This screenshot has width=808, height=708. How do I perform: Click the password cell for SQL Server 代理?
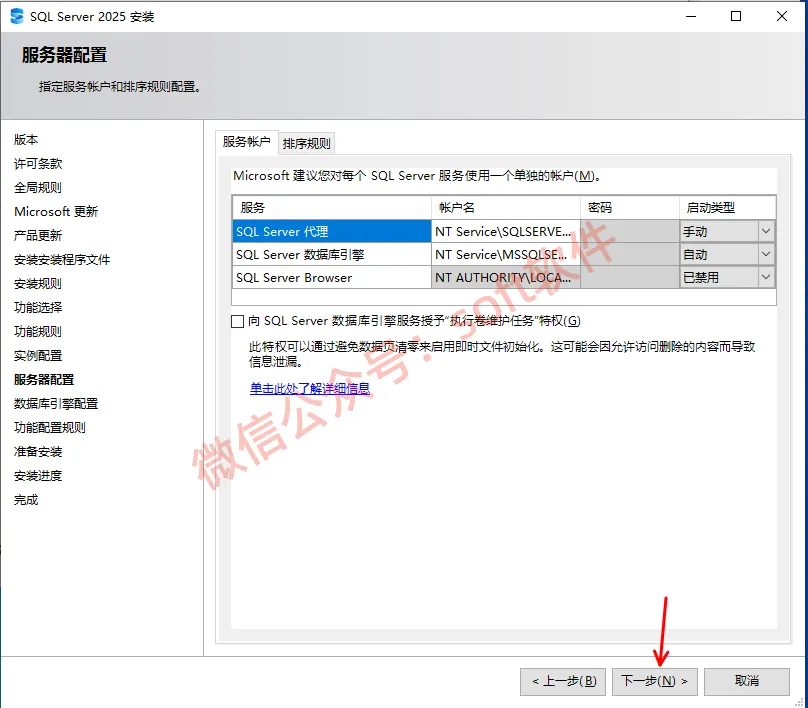point(630,231)
